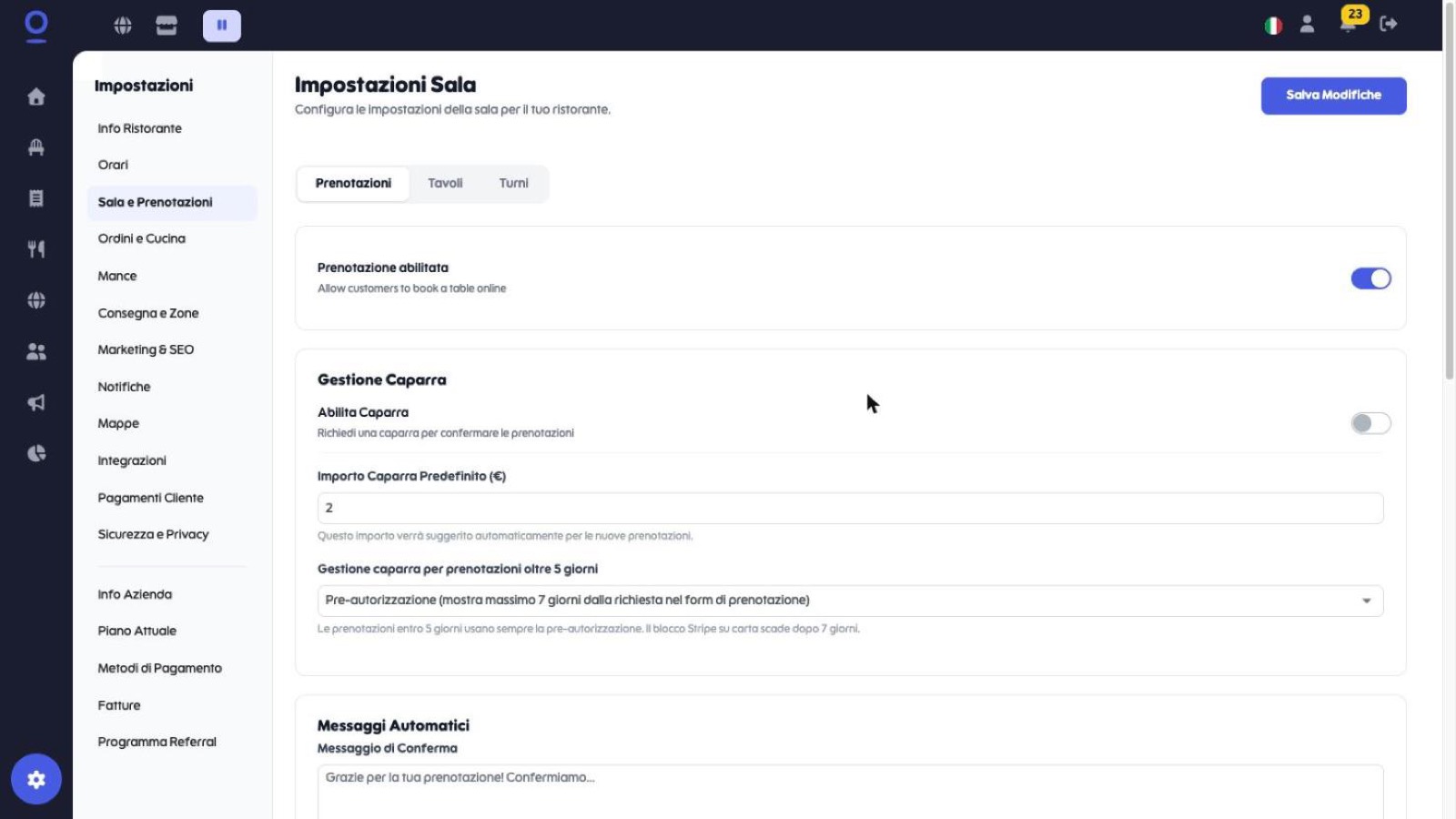
Task: Click the page vertical scrollbar
Action: point(1449,191)
